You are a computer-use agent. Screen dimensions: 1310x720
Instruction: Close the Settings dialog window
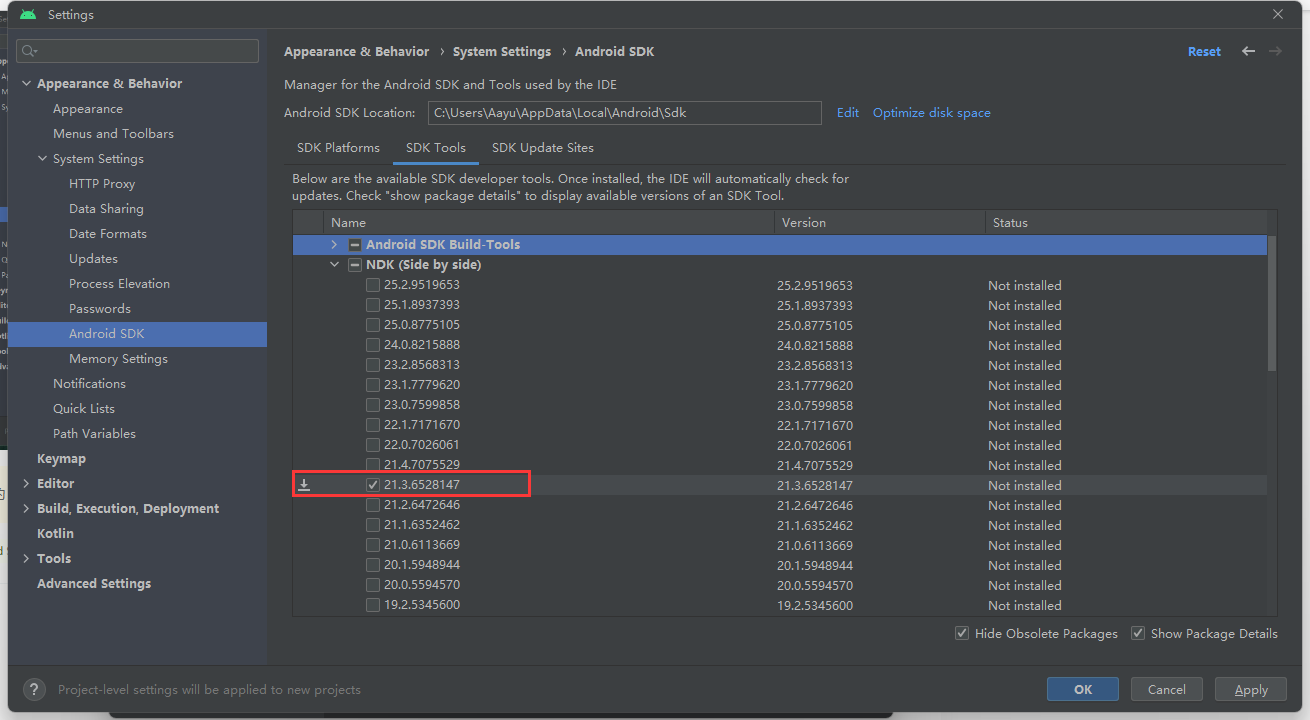1278,14
